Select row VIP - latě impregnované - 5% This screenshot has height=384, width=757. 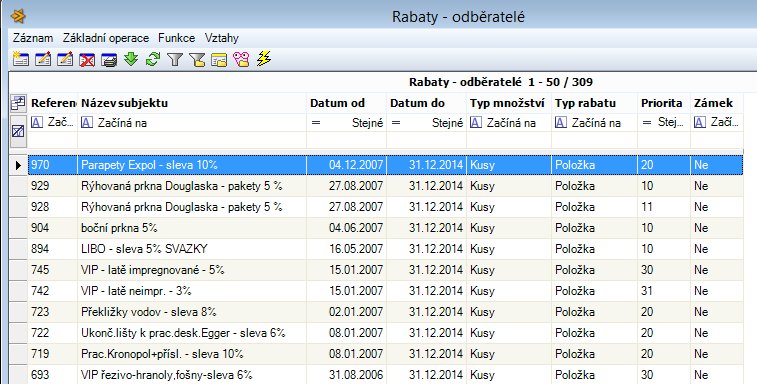(x=385, y=270)
